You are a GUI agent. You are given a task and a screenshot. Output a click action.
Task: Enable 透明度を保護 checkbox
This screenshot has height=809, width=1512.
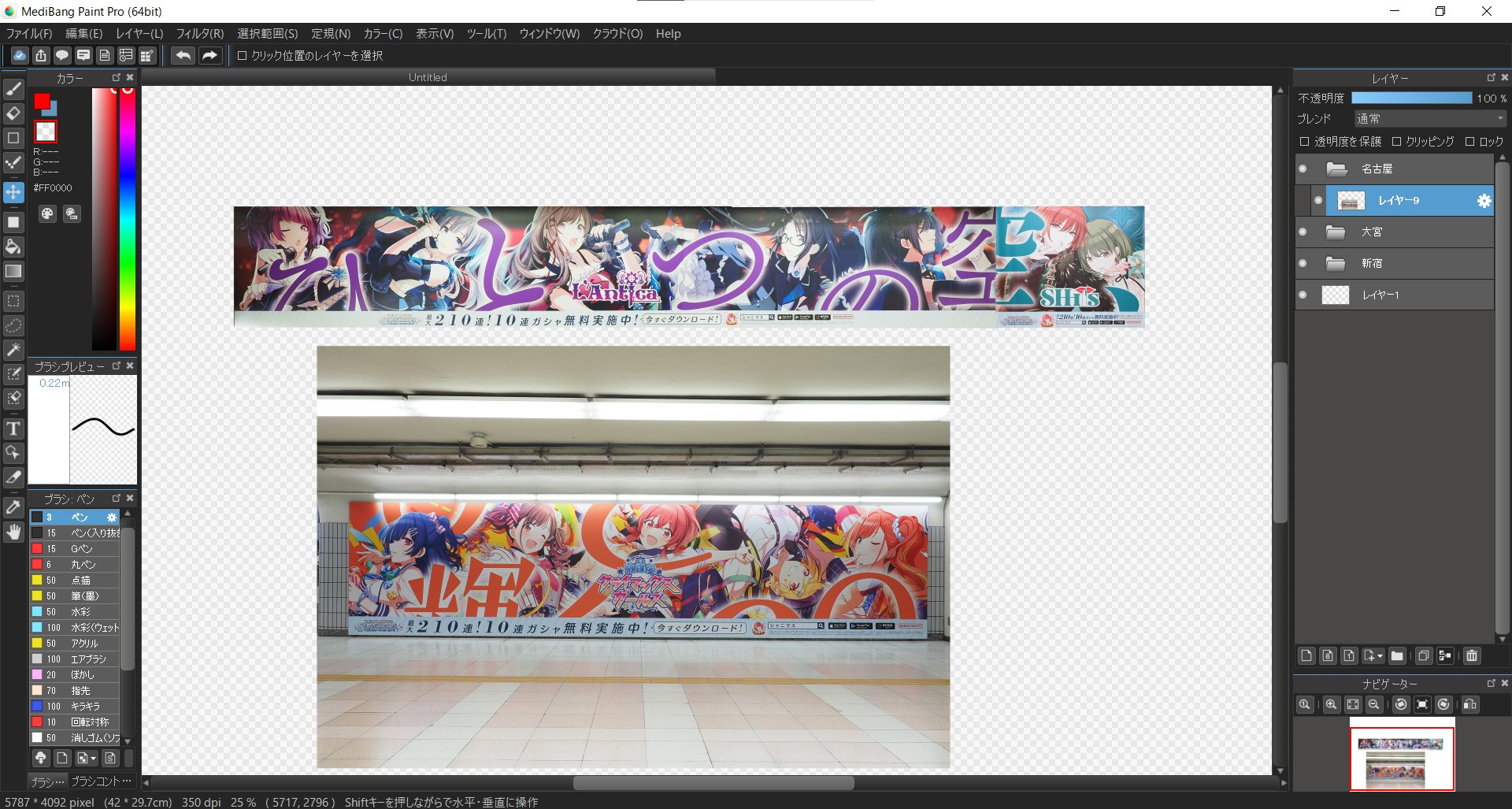coord(1305,142)
